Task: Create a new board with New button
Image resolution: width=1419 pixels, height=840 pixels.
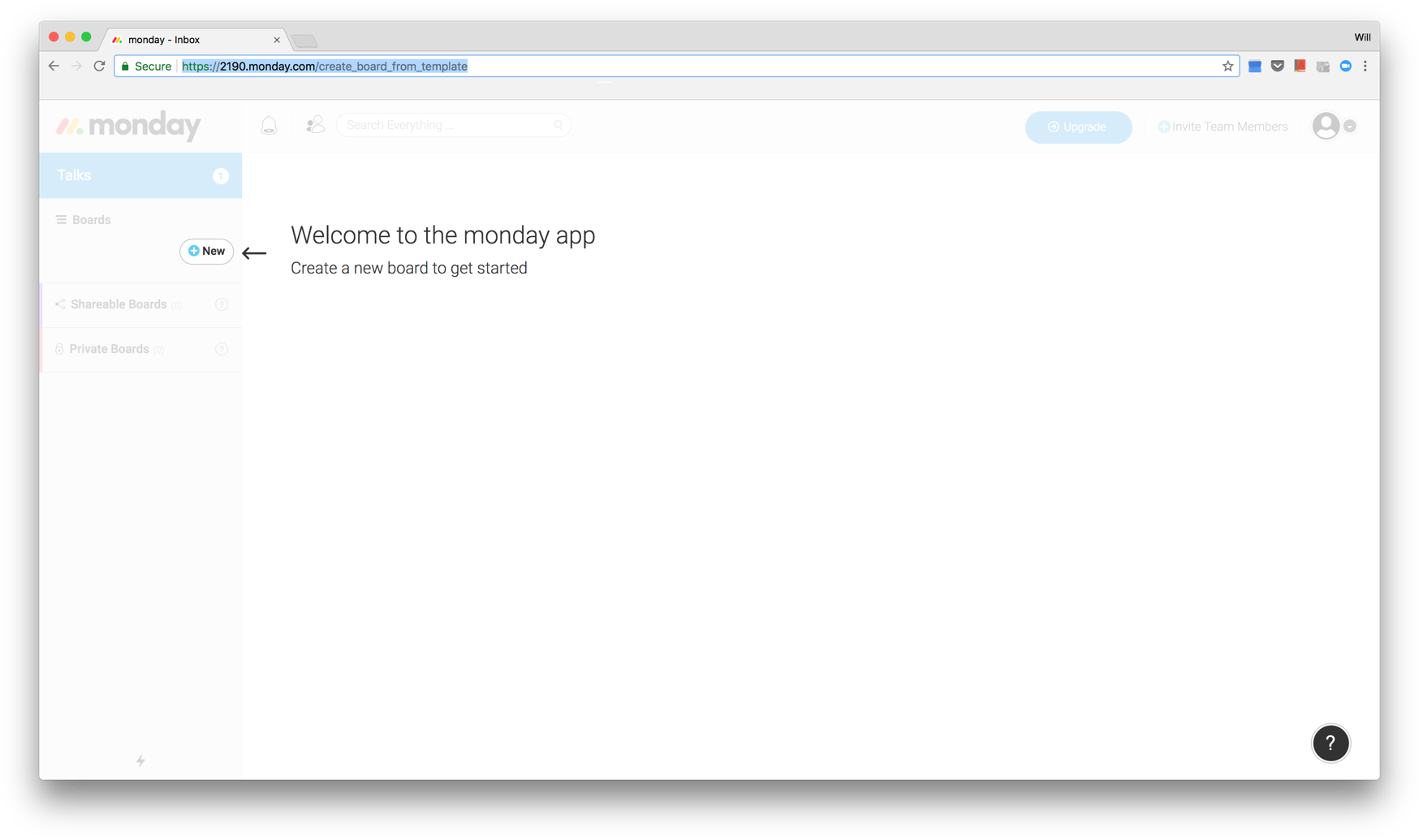Action: coord(206,252)
